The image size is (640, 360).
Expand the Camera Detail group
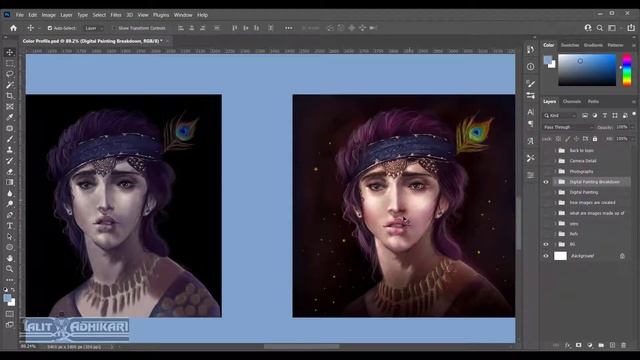[x=555, y=161]
